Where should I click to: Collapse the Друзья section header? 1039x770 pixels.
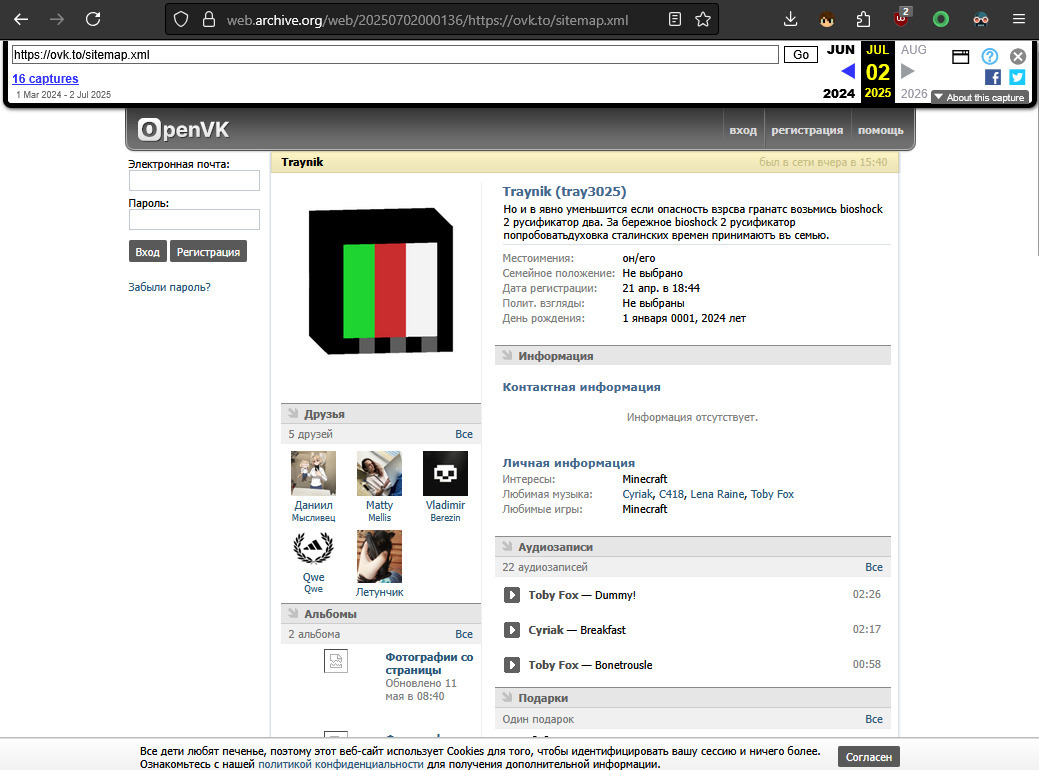[x=381, y=414]
